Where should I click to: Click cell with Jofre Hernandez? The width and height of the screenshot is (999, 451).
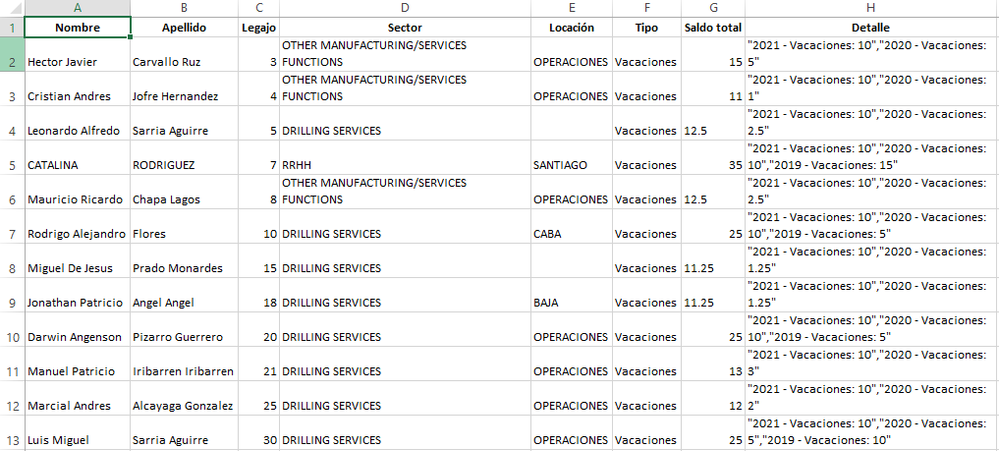coord(184,89)
